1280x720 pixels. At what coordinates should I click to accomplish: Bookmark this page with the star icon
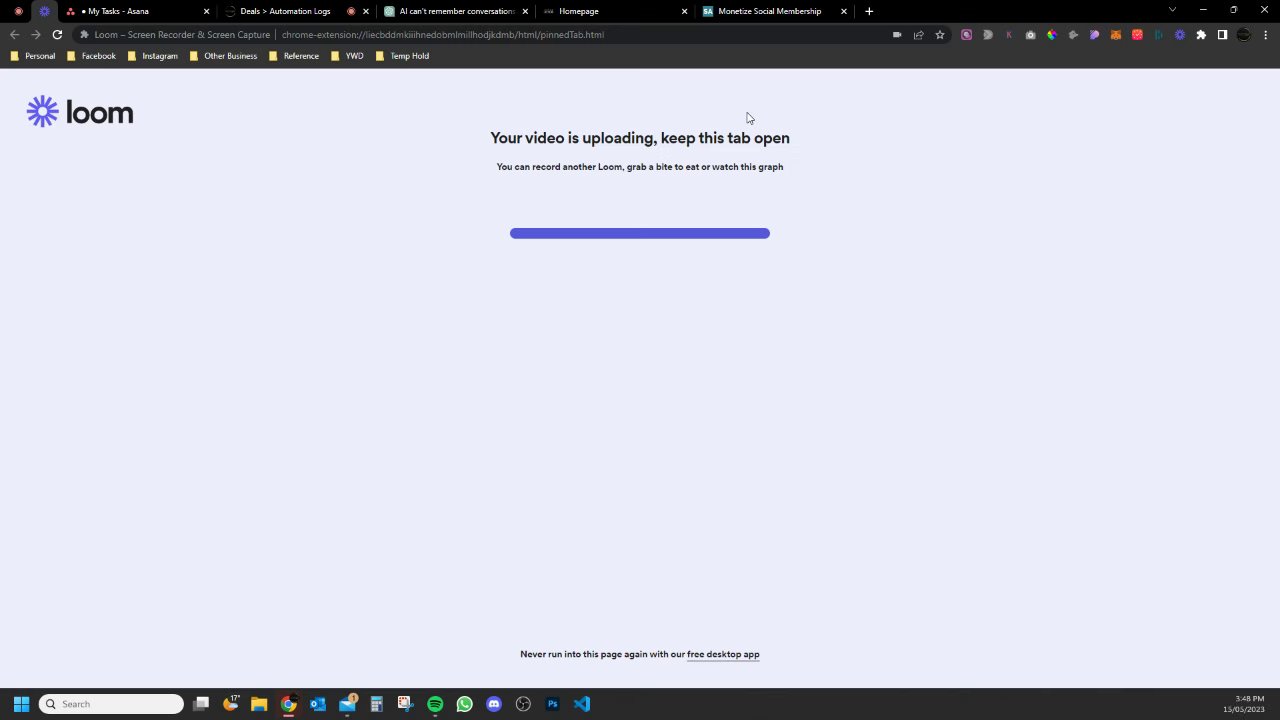click(x=940, y=35)
